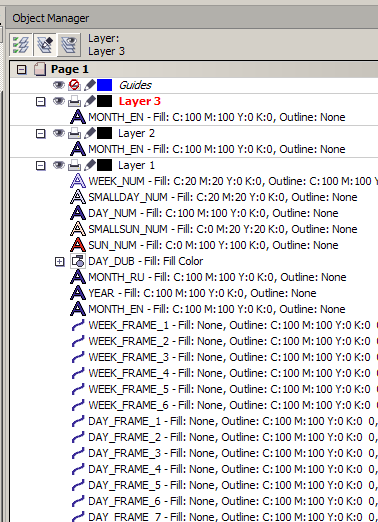Click text icon of MONTH_EN in Layer 3
The height and width of the screenshot is (522, 378).
point(78,117)
